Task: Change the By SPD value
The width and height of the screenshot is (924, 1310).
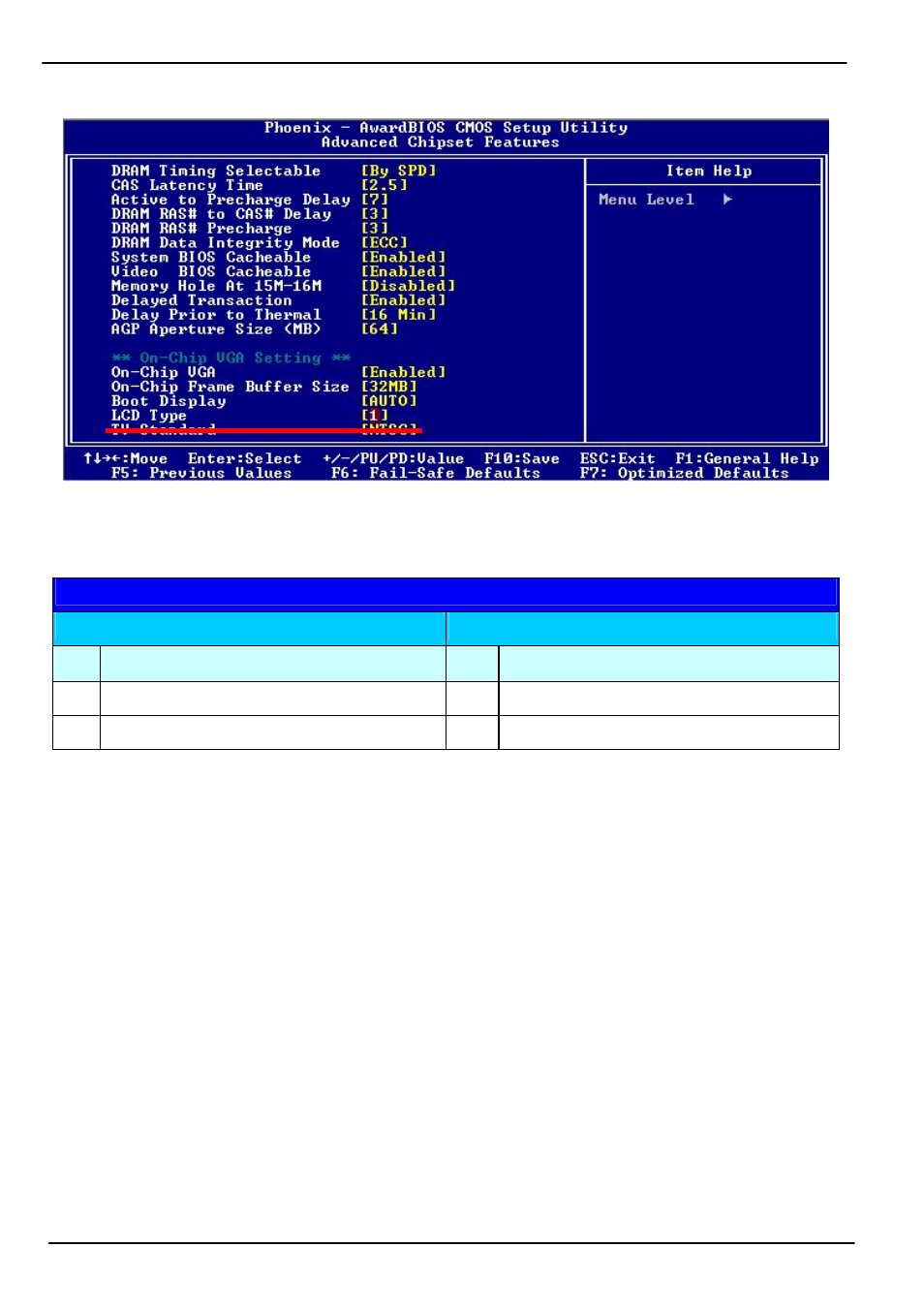Action: [398, 171]
